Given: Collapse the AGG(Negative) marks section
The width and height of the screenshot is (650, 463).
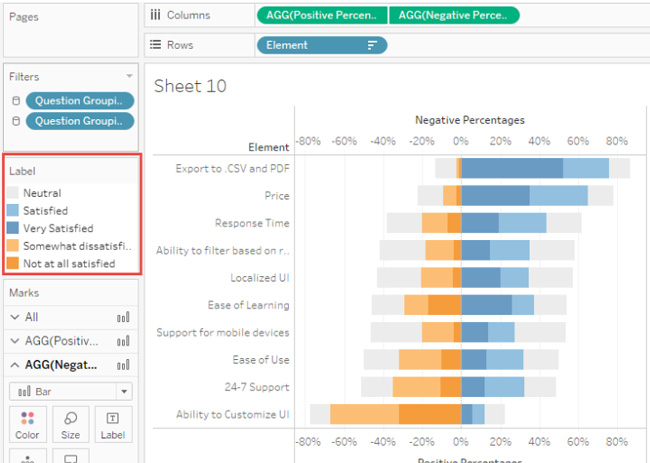Looking at the screenshot, I should click(x=14, y=365).
